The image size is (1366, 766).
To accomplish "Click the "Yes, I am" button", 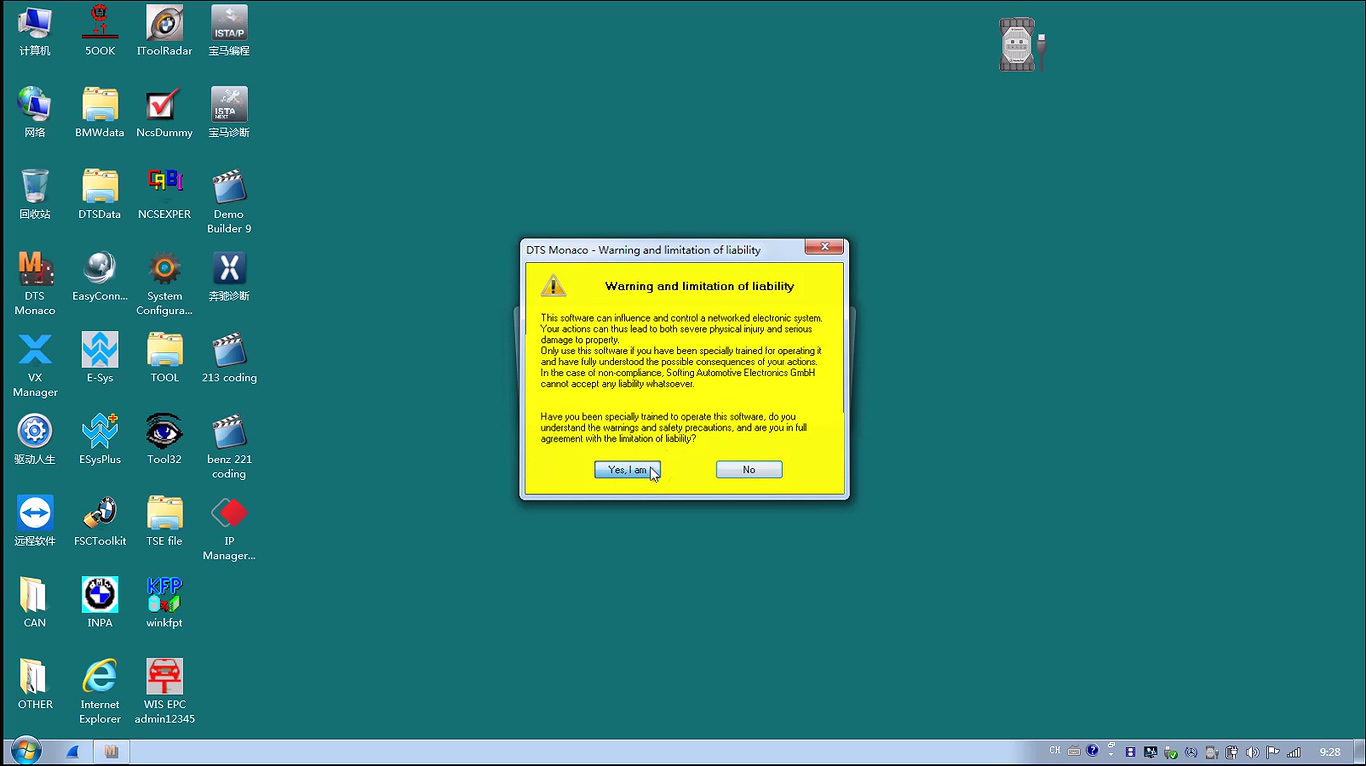I will [627, 470].
